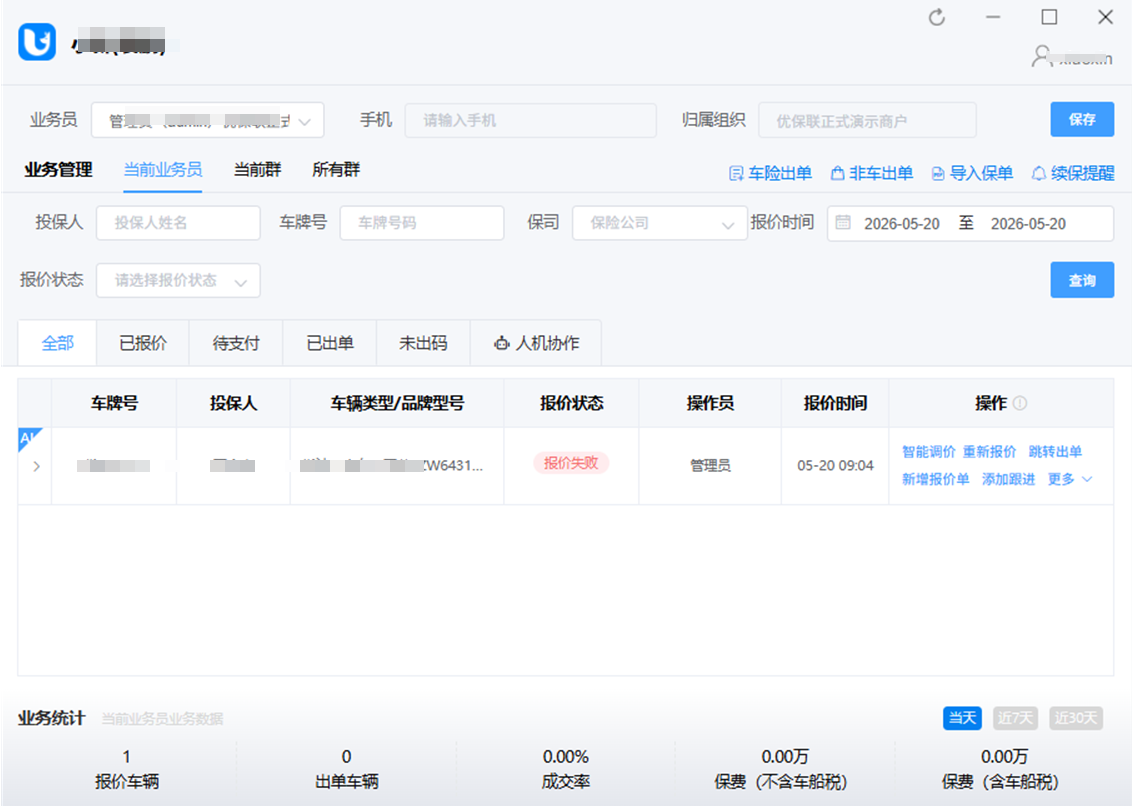This screenshot has width=1132, height=806.
Task: Select the 已报价 tab
Action: click(x=143, y=343)
